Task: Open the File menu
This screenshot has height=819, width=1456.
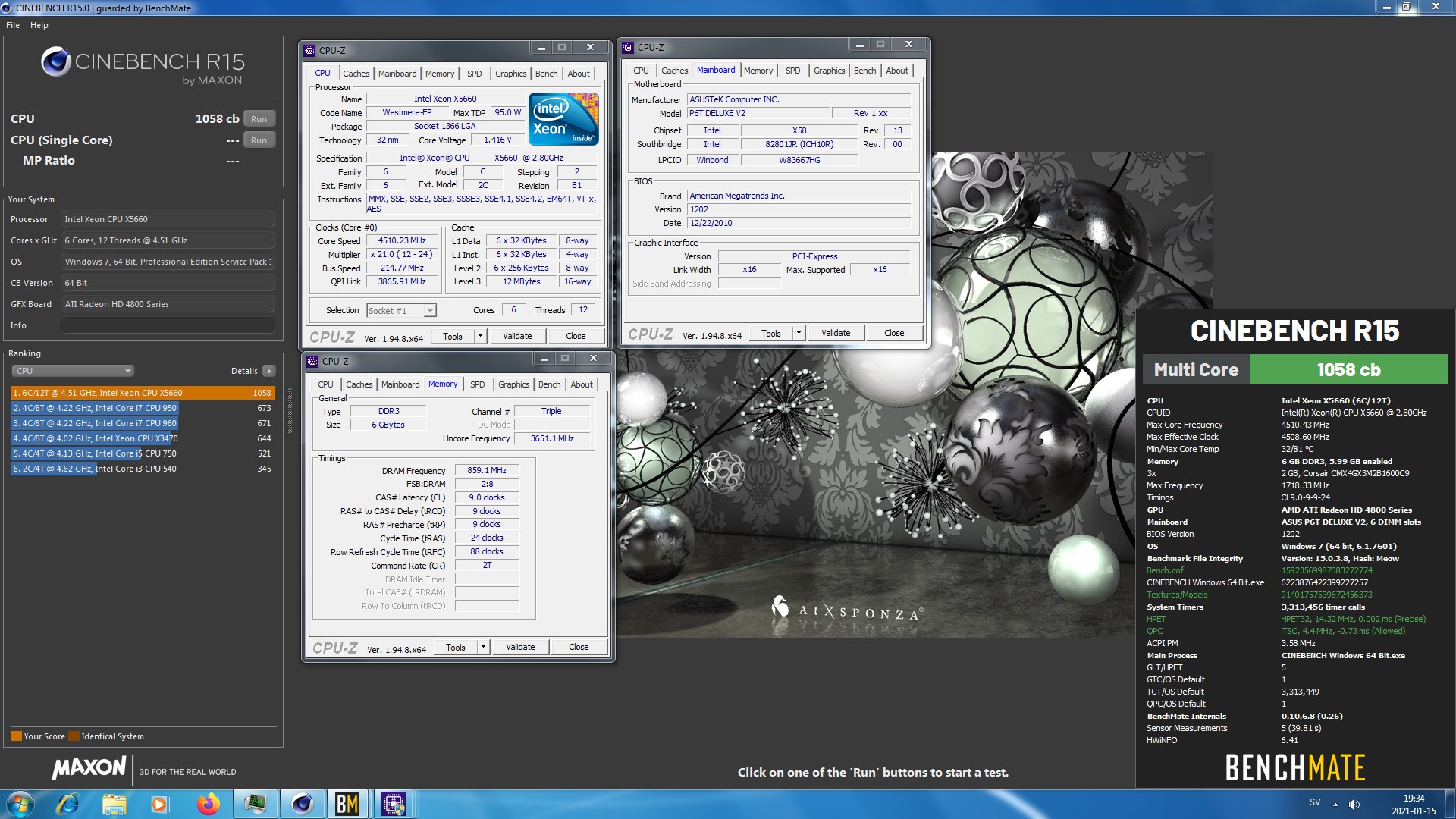Action: (x=13, y=25)
